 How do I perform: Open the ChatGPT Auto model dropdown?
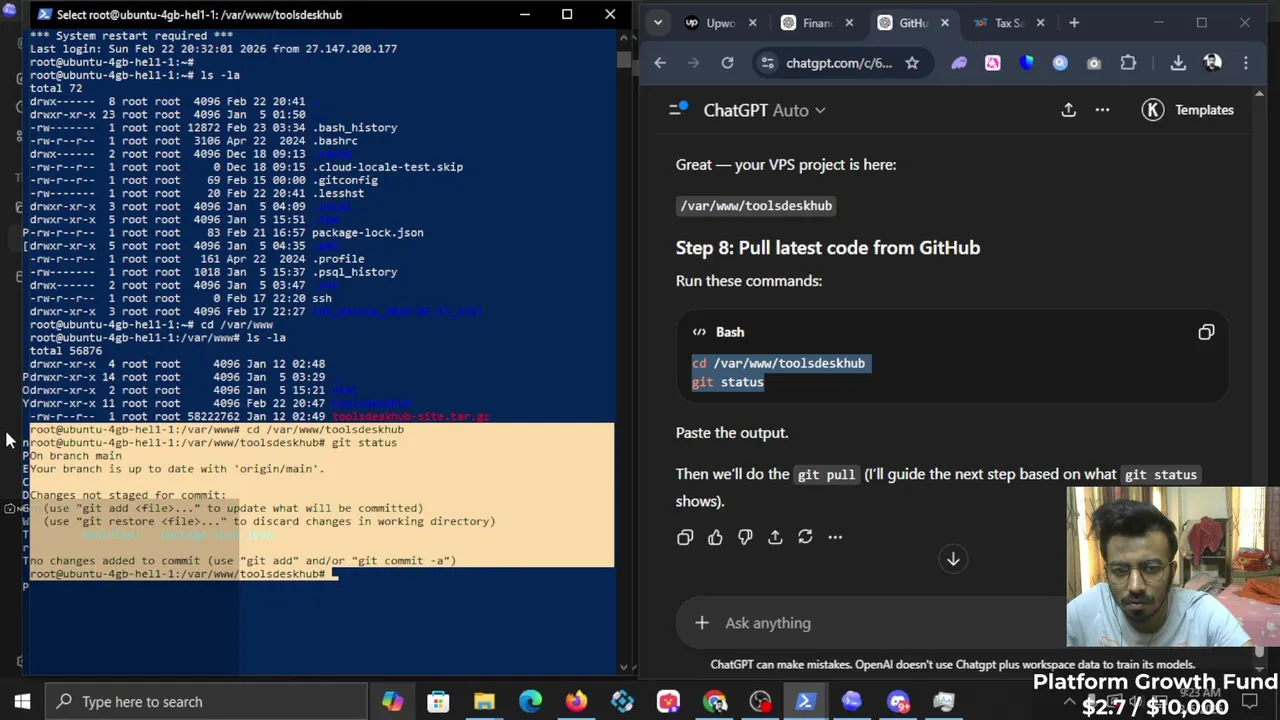(x=764, y=110)
